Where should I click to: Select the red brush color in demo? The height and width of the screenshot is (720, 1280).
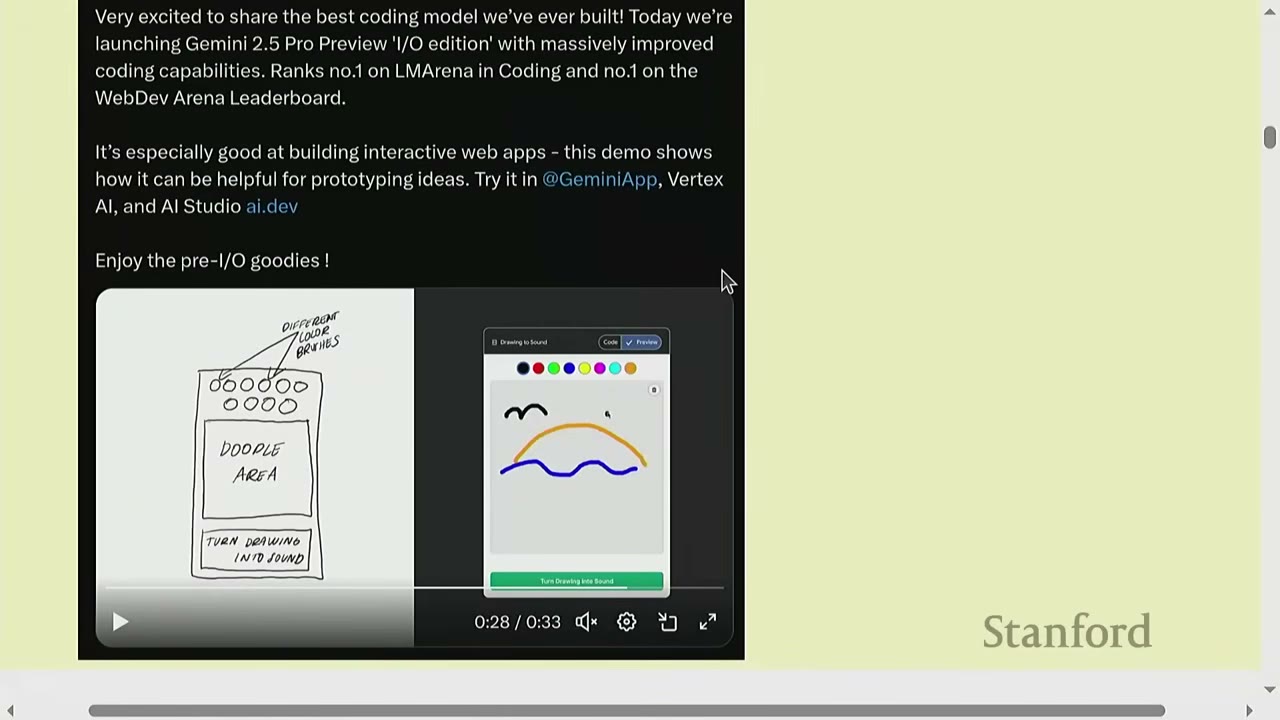tap(538, 368)
